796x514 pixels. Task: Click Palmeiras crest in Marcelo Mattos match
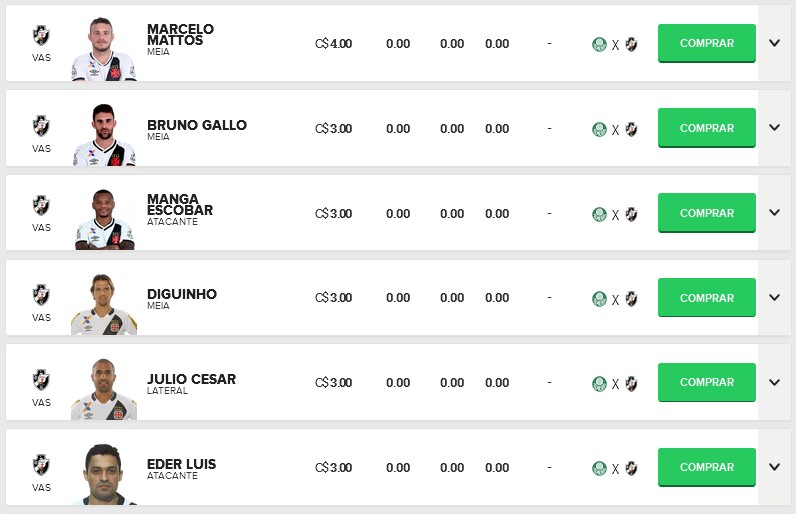[x=599, y=44]
